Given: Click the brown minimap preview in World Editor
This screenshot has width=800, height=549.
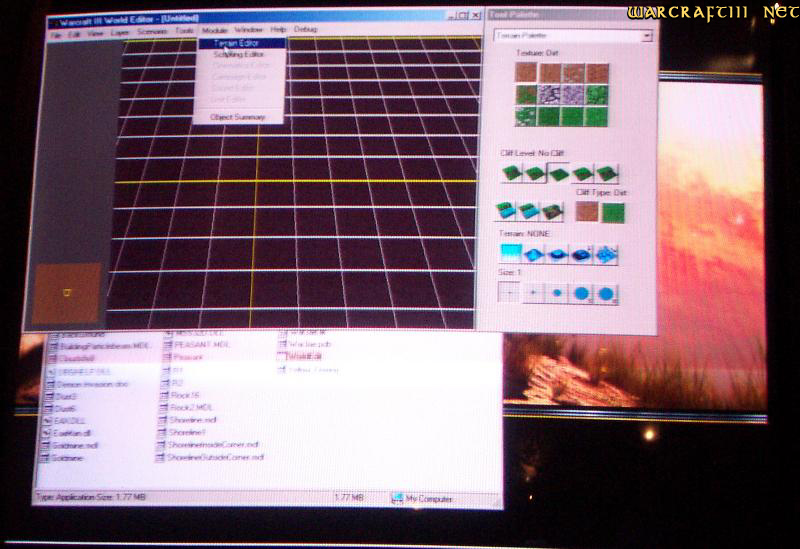Looking at the screenshot, I should [x=67, y=293].
